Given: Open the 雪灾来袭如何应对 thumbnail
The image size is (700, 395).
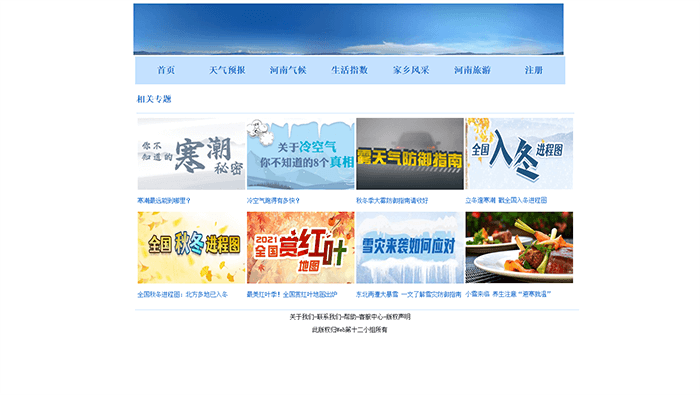Looking at the screenshot, I should [410, 248].
